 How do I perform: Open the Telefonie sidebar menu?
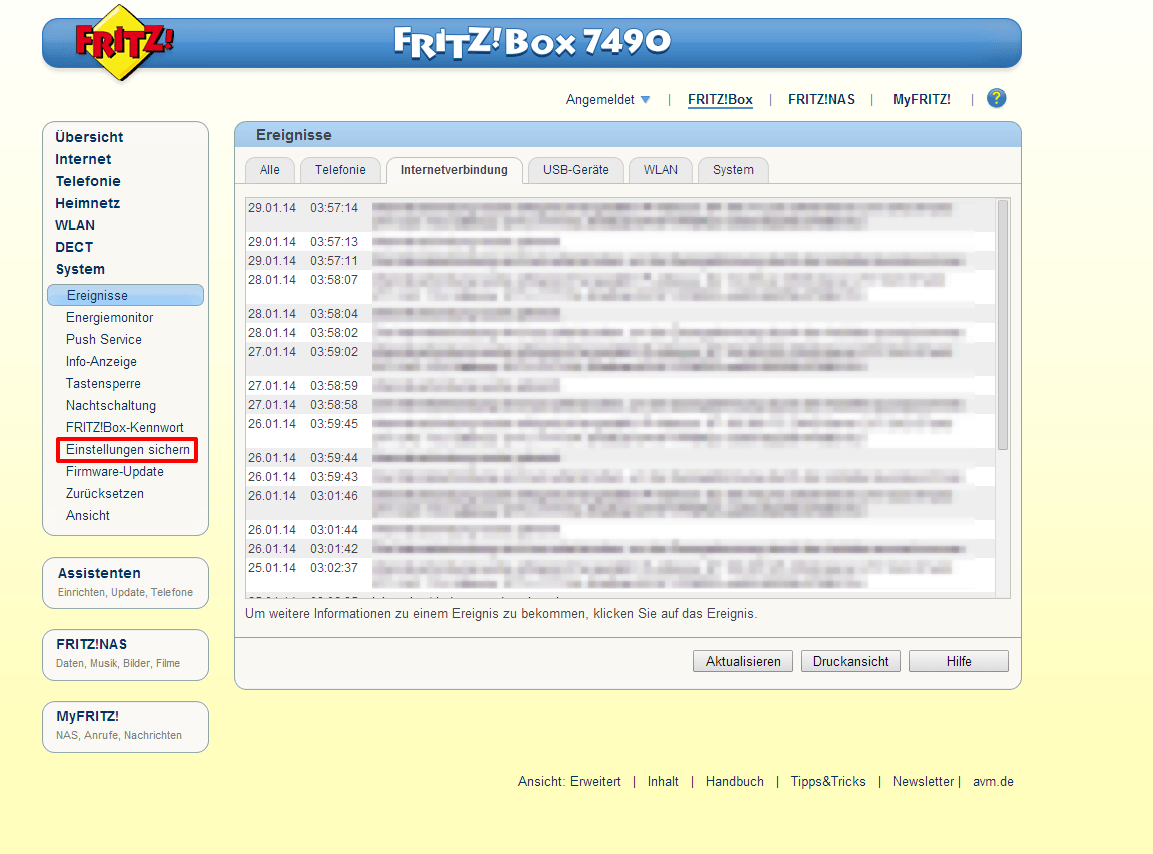88,181
